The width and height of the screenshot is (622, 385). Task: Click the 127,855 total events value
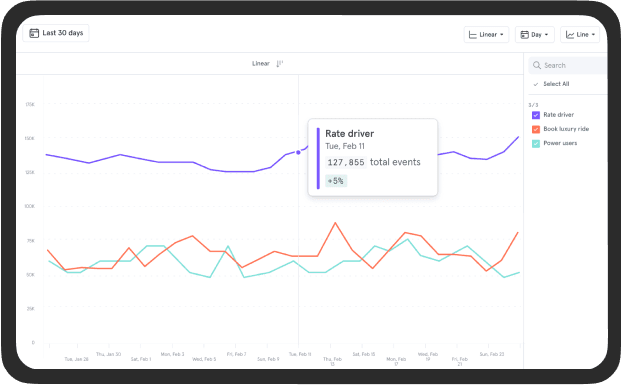[x=346, y=162]
